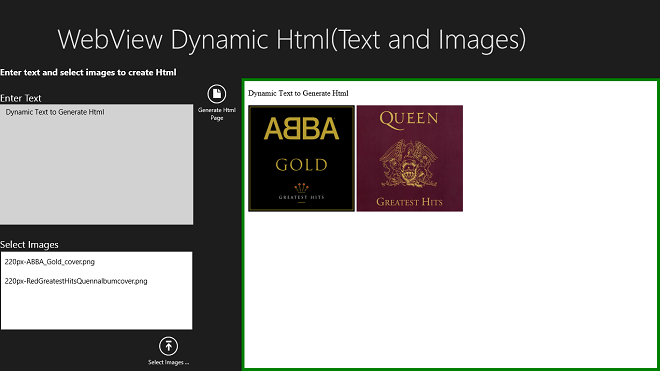Click the 'Enter text and select images' instruction
This screenshot has height=371, width=660.
(88, 72)
